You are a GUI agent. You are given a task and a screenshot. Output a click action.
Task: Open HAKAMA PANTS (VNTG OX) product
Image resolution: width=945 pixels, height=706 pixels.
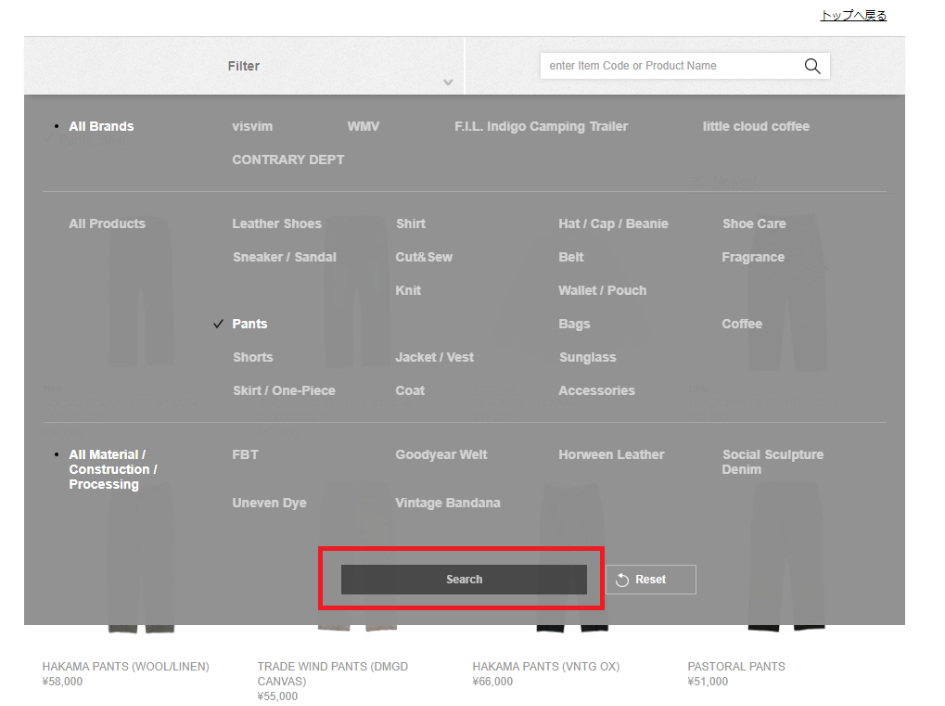click(x=546, y=666)
